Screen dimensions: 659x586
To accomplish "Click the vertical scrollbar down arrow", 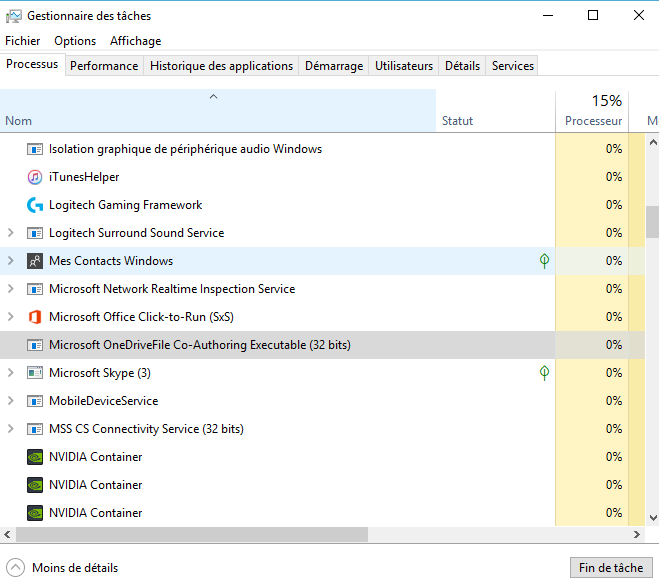I will pyautogui.click(x=653, y=517).
